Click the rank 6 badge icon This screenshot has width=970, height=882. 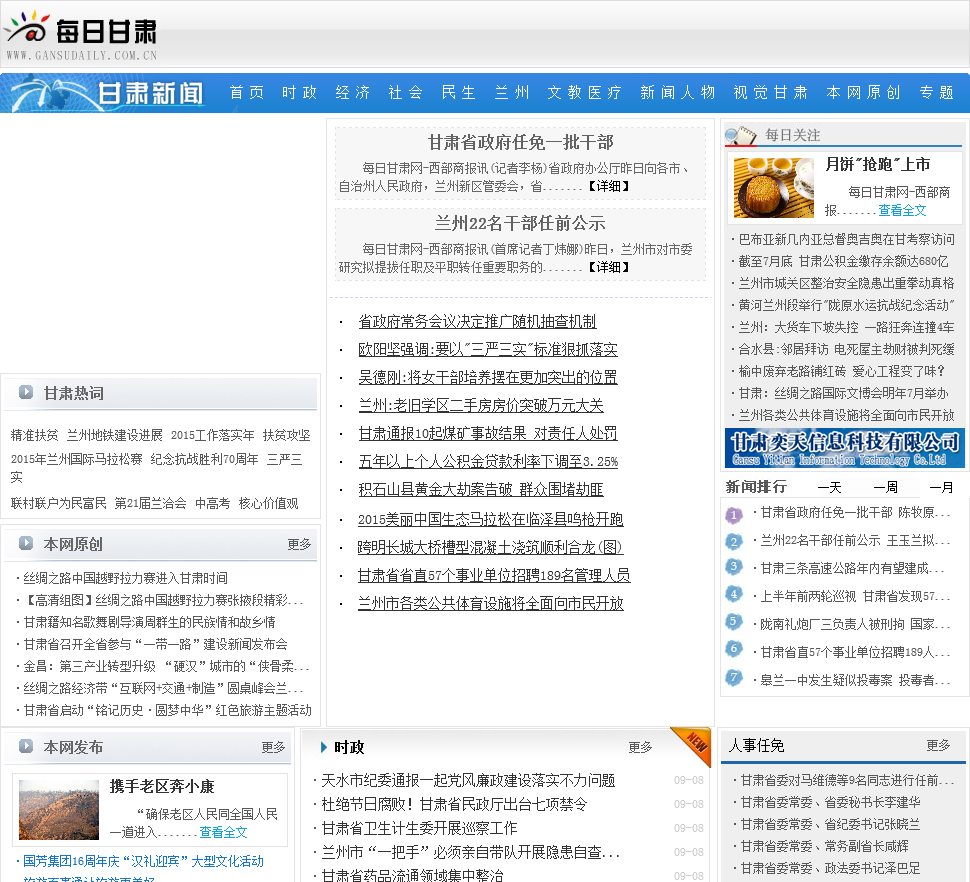pyautogui.click(x=734, y=649)
